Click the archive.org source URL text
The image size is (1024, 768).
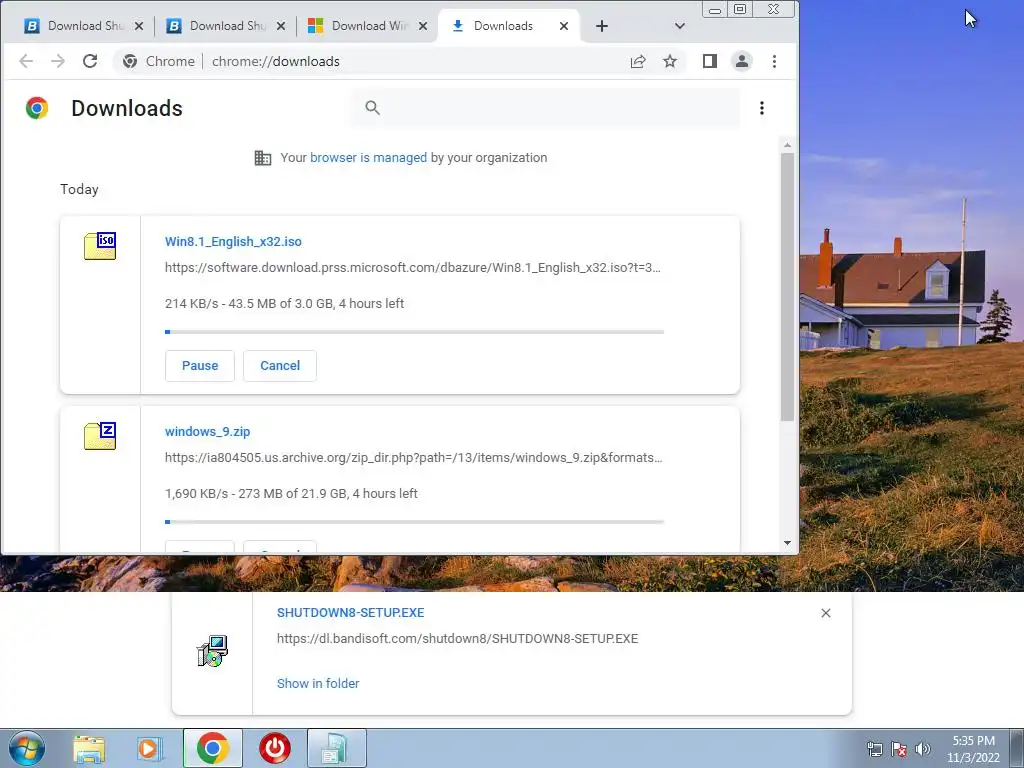413,458
